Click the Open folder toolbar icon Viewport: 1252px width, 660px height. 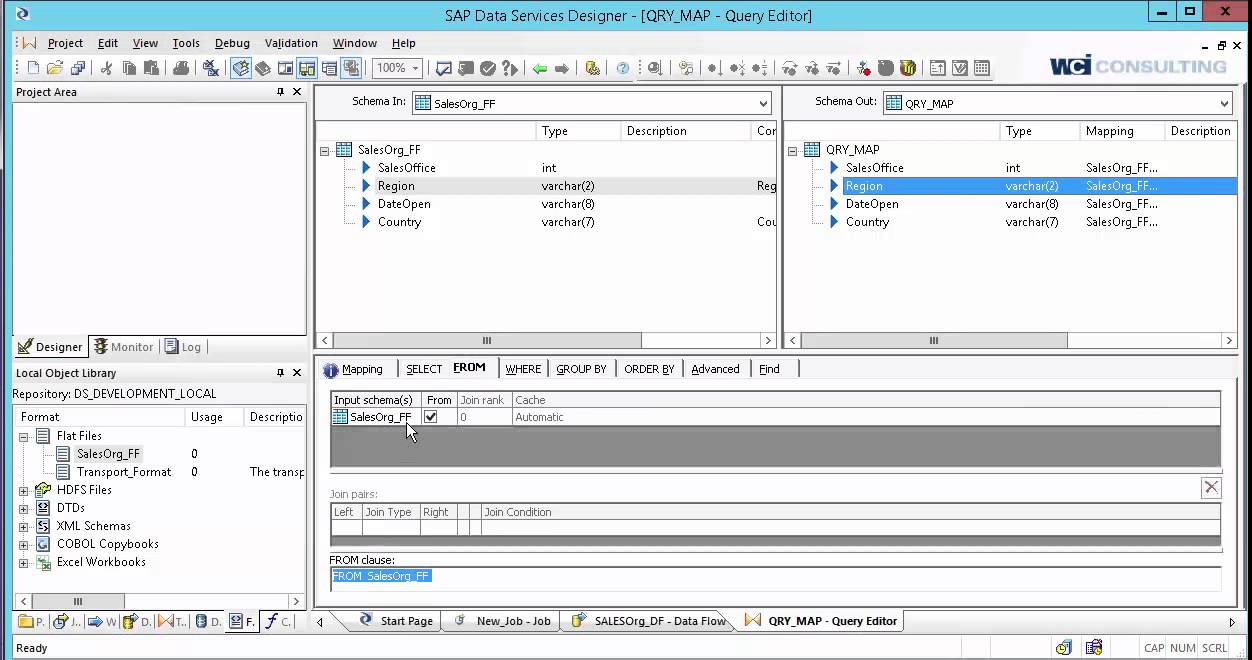54,68
